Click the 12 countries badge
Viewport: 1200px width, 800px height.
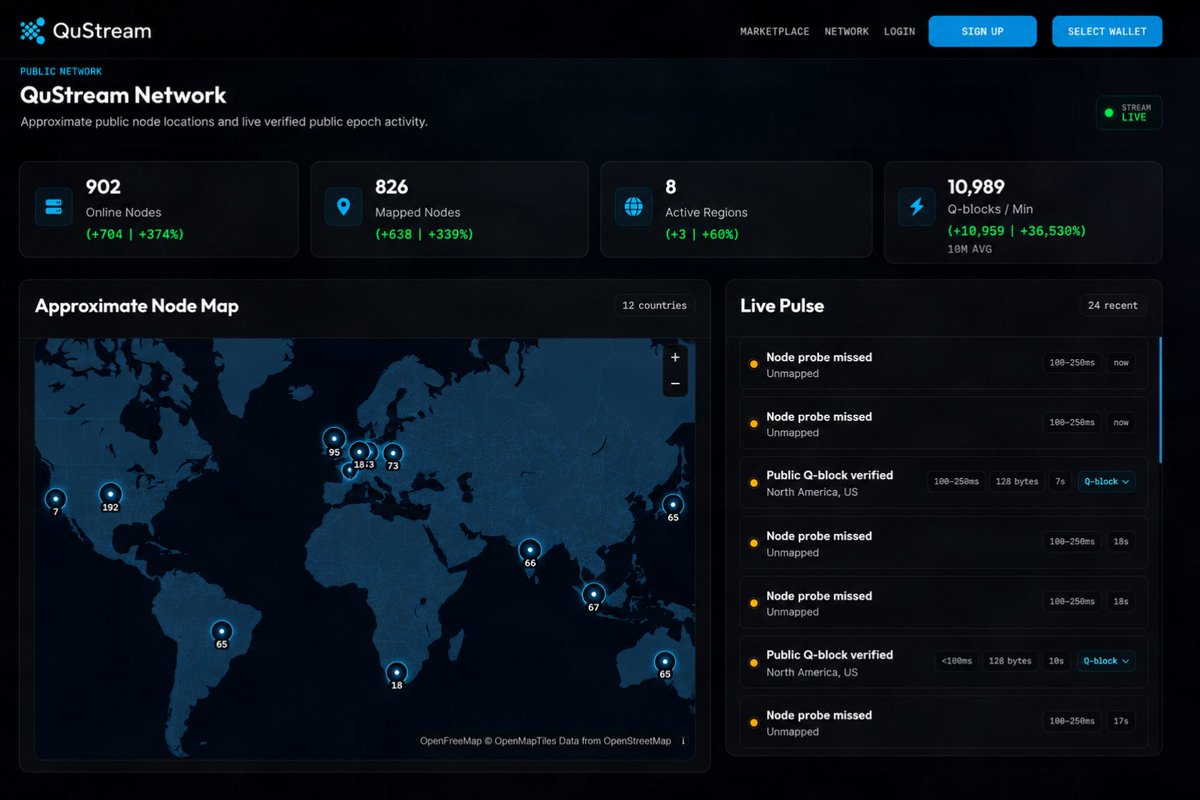(654, 305)
